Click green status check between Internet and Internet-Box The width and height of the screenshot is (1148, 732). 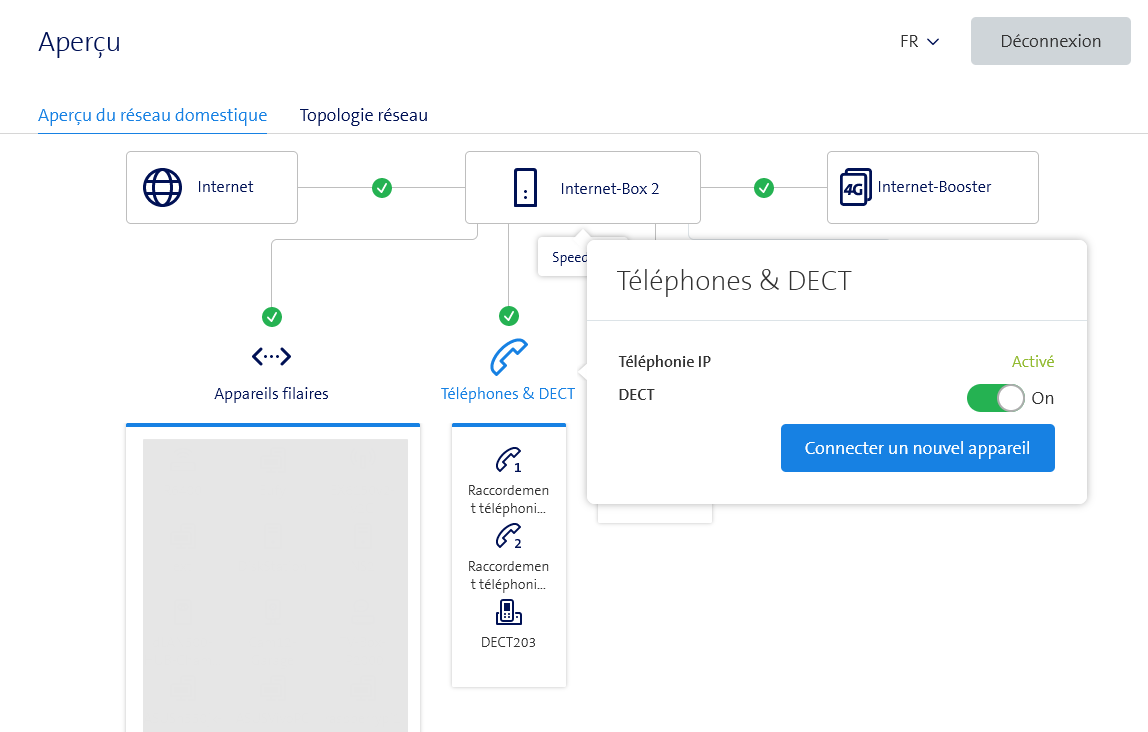point(382,187)
